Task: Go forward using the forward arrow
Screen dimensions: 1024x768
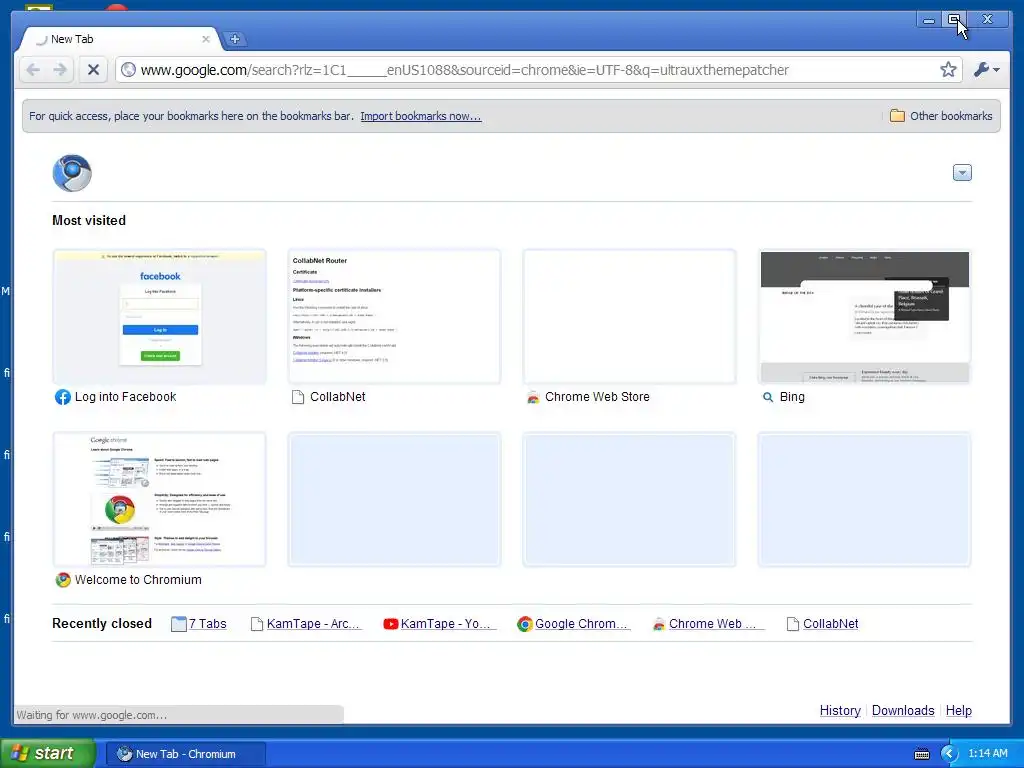Action: click(60, 69)
